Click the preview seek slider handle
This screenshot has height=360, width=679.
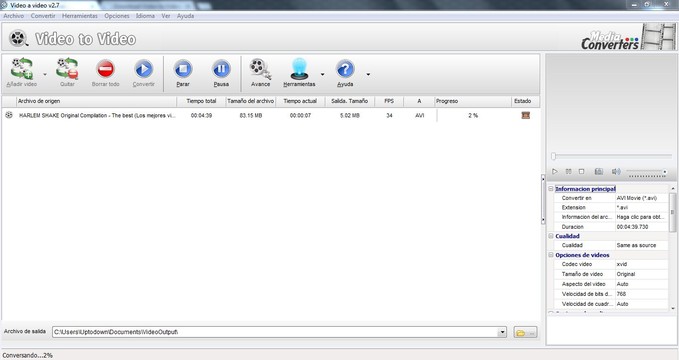(x=553, y=156)
